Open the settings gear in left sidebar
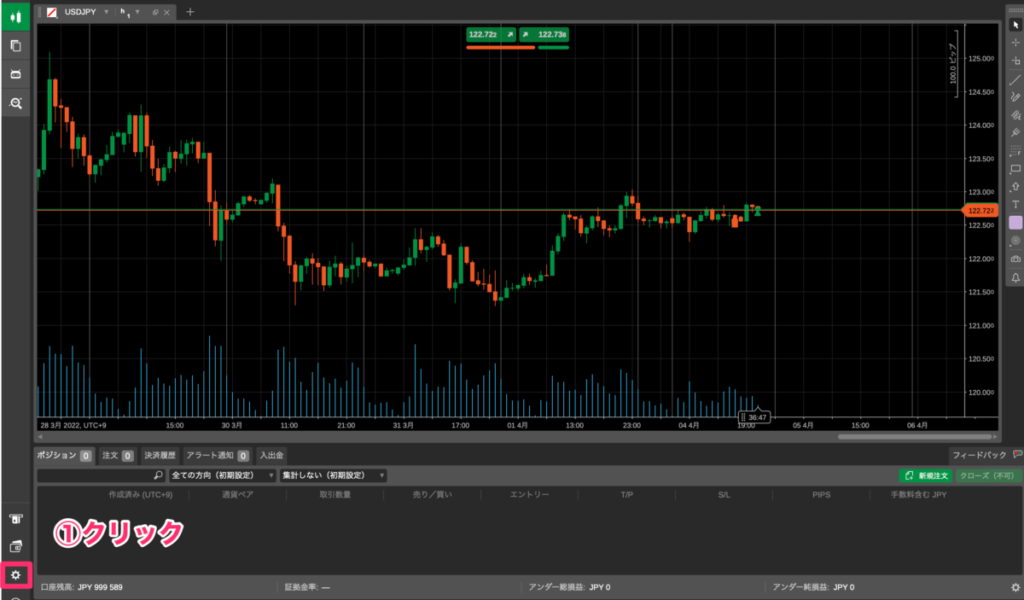The height and width of the screenshot is (600, 1024). click(x=16, y=575)
